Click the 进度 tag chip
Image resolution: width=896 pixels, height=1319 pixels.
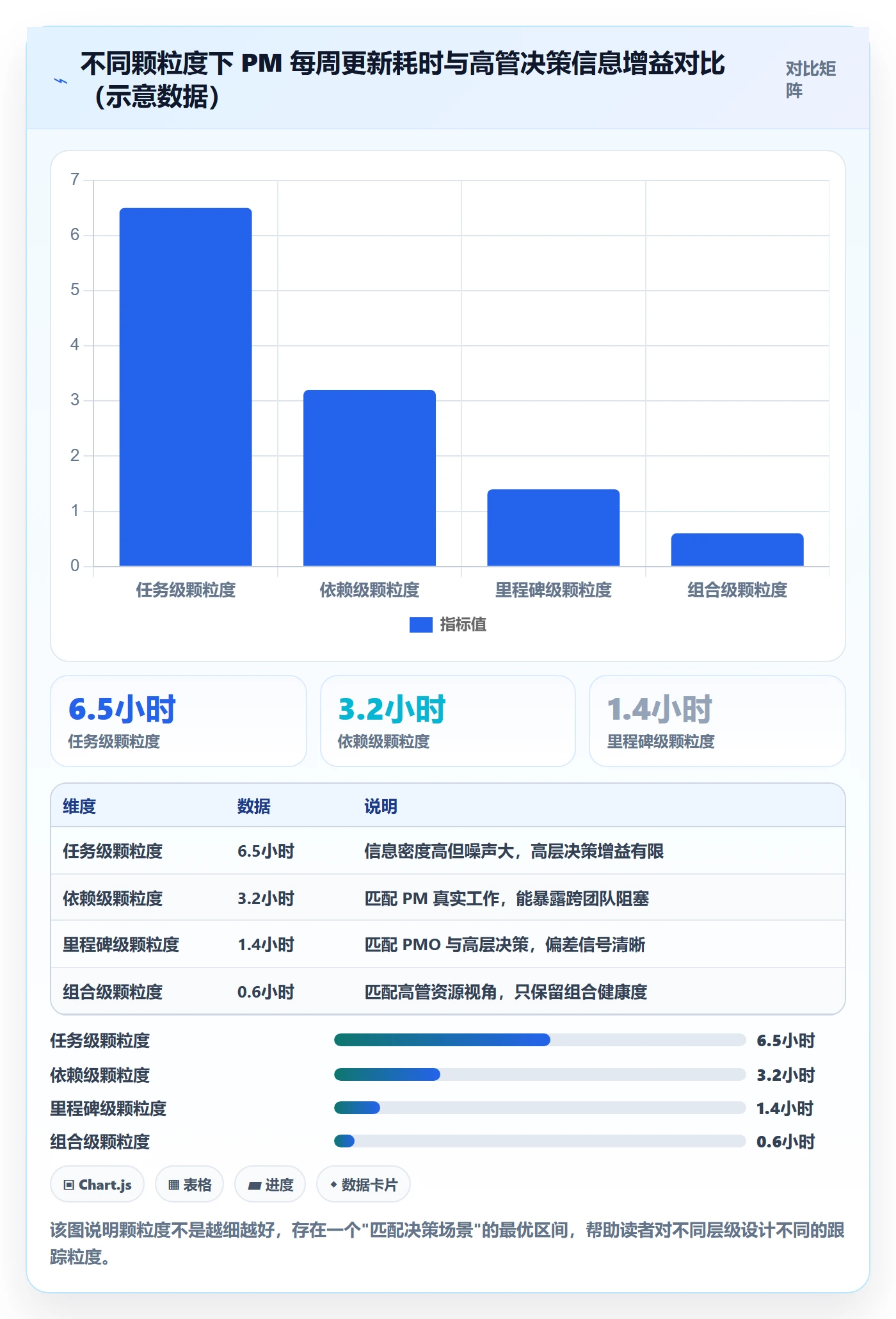270,1185
